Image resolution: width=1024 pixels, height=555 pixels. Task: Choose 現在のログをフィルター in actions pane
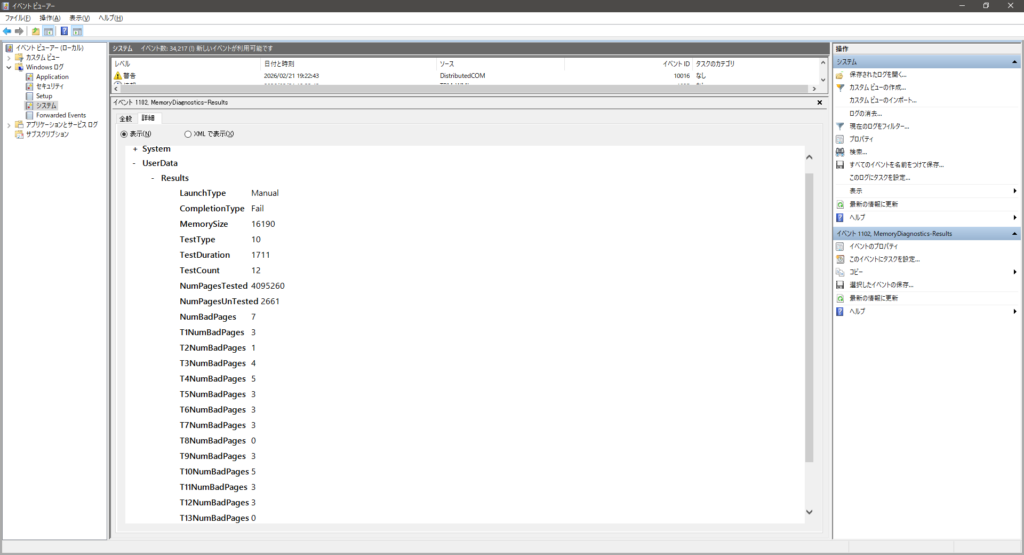point(879,126)
